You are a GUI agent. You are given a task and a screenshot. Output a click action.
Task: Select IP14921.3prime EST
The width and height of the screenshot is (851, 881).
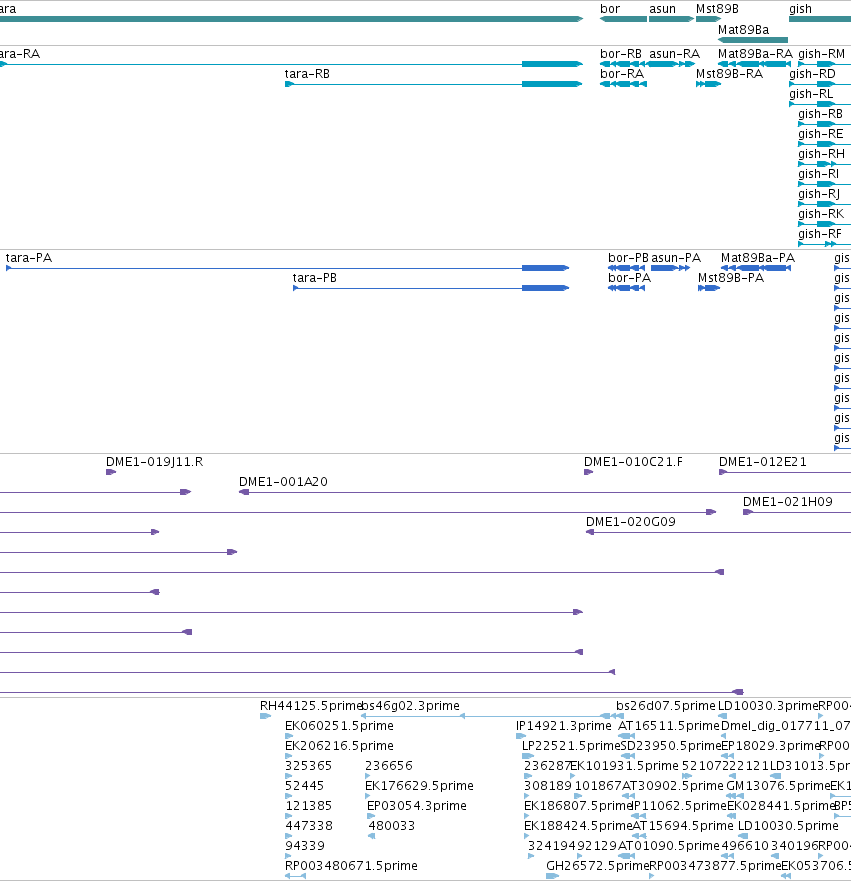tap(521, 735)
